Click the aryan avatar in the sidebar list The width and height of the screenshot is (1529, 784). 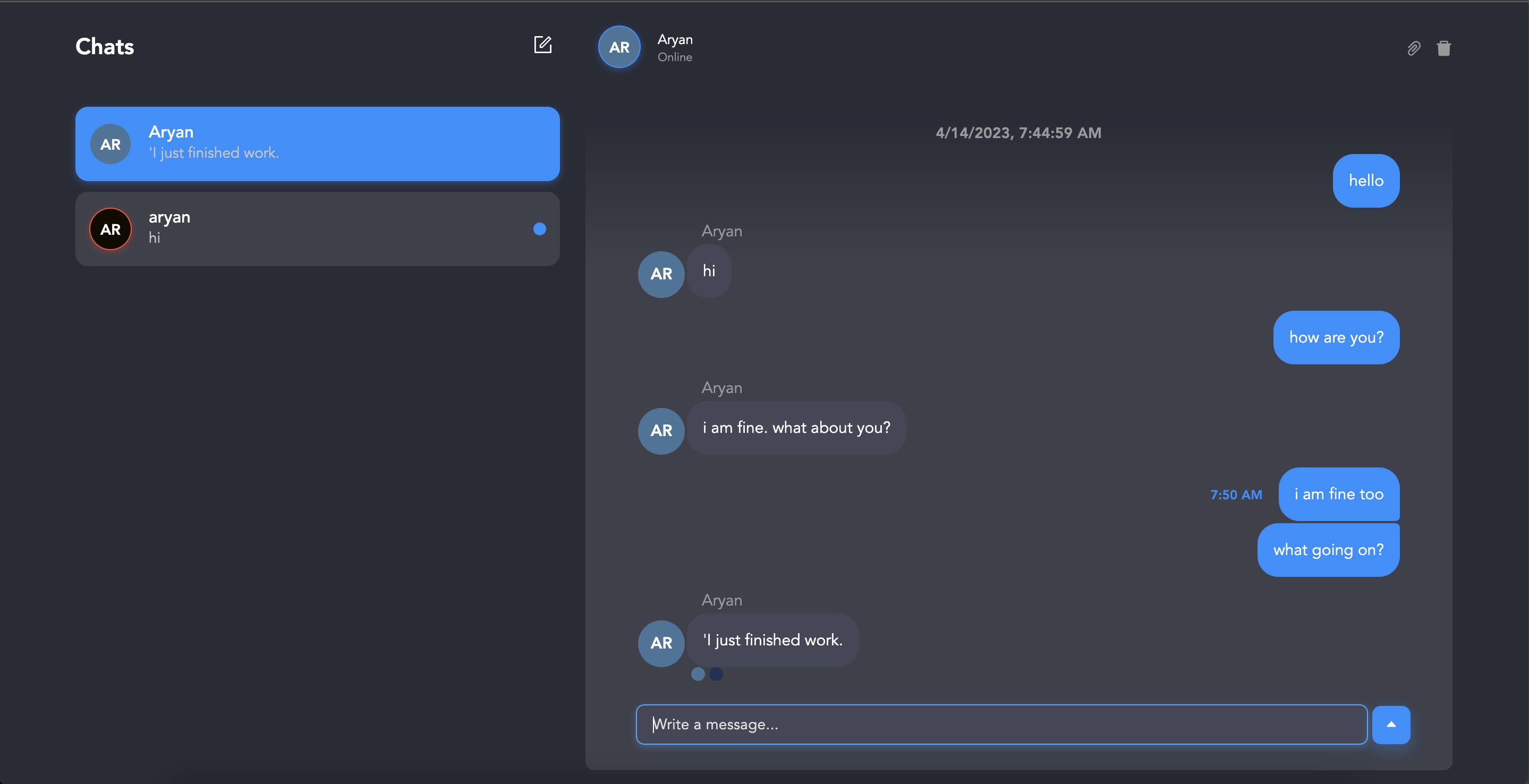(x=110, y=228)
